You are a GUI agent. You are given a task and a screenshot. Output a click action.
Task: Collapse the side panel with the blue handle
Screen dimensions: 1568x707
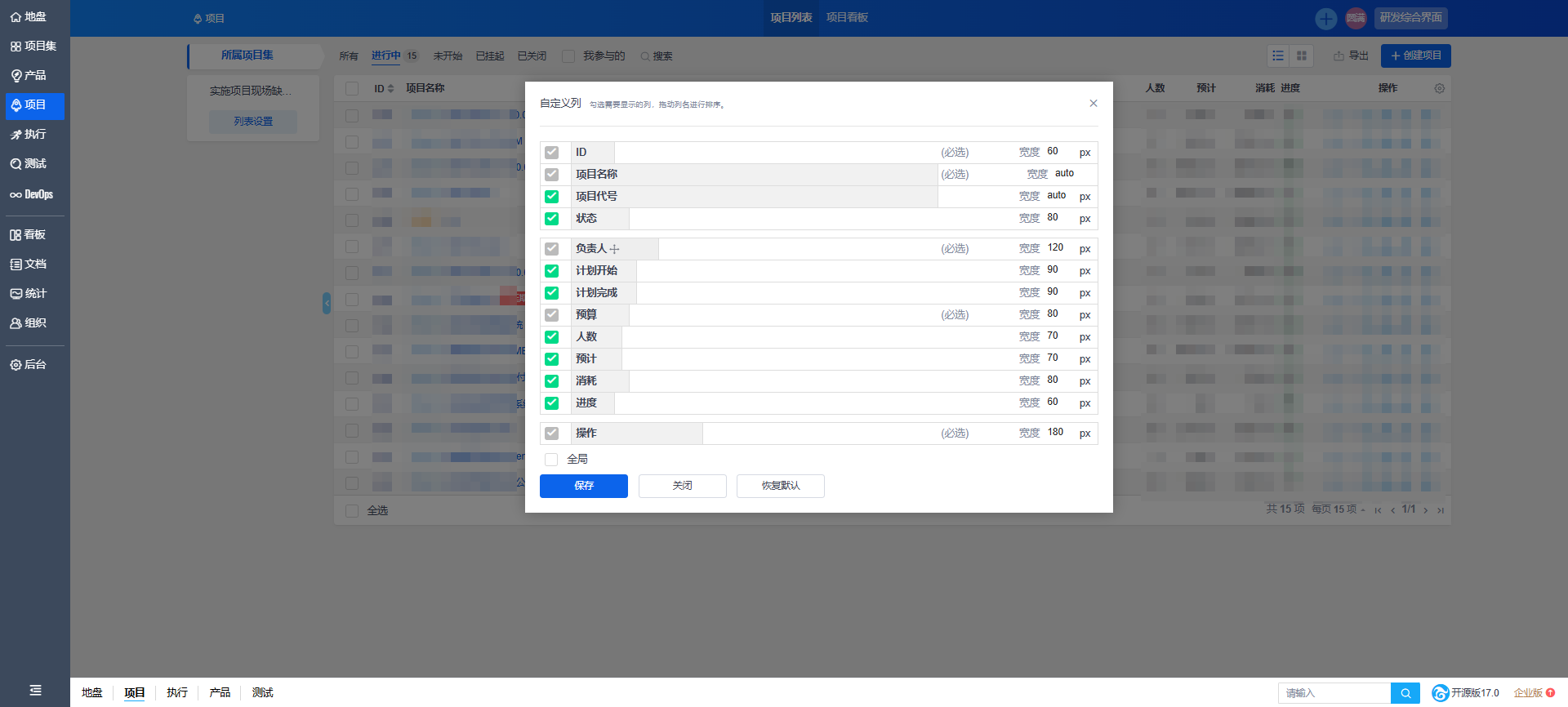click(327, 303)
